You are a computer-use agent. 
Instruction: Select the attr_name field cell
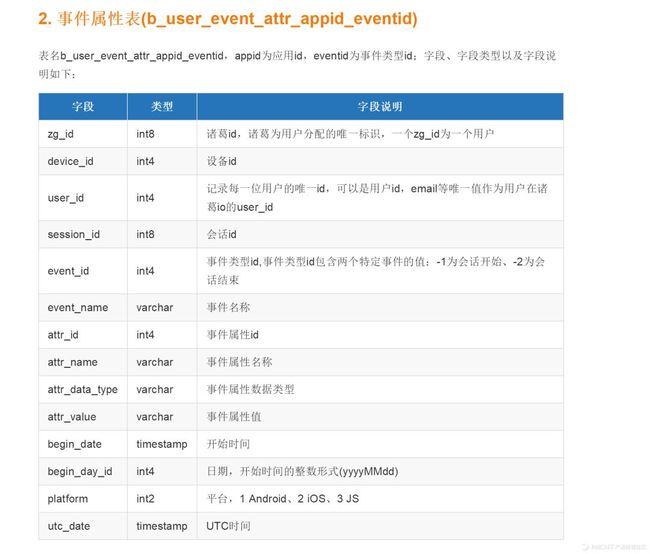click(x=83, y=362)
